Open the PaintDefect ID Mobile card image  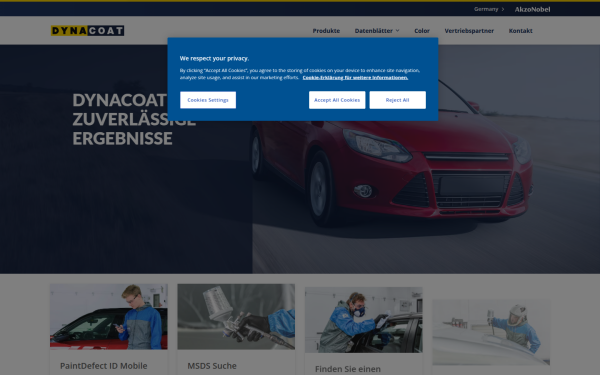109,316
